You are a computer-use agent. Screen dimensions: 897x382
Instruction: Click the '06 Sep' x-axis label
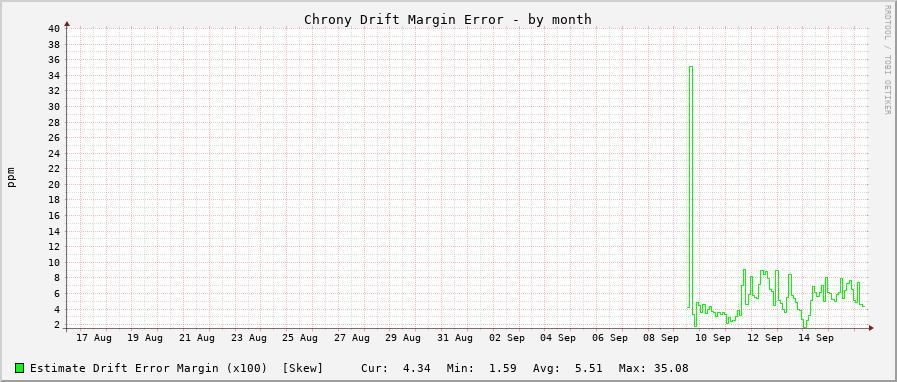[610, 338]
